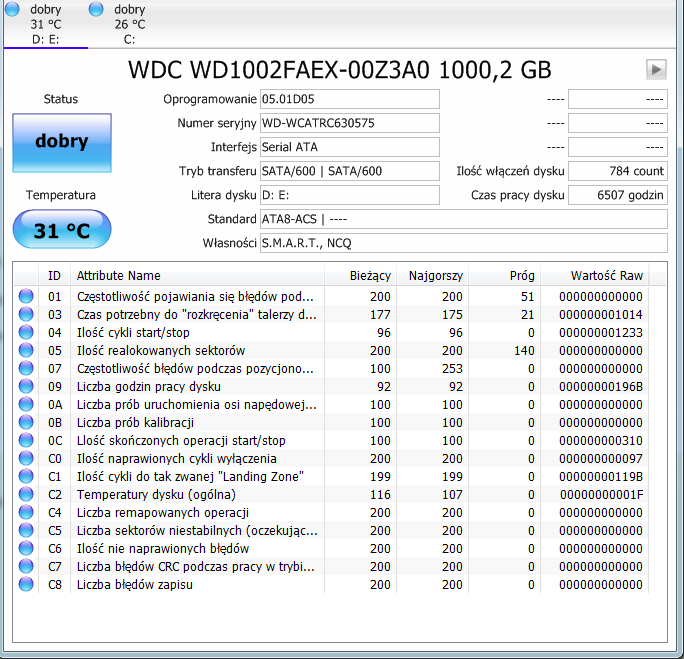Click the status orb for attribute C5

coord(26,530)
